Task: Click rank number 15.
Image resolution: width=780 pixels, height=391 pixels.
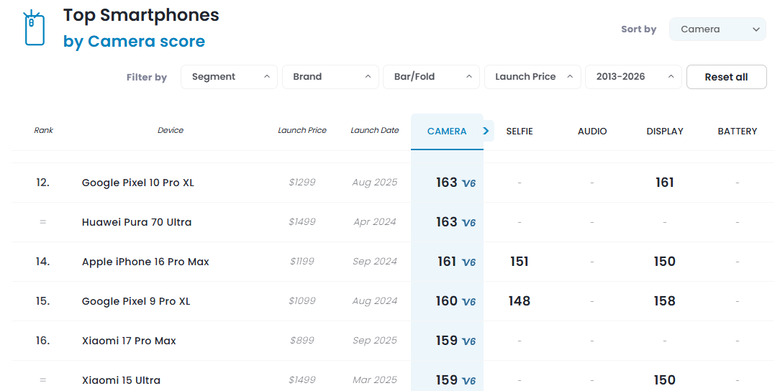Action: (43, 301)
